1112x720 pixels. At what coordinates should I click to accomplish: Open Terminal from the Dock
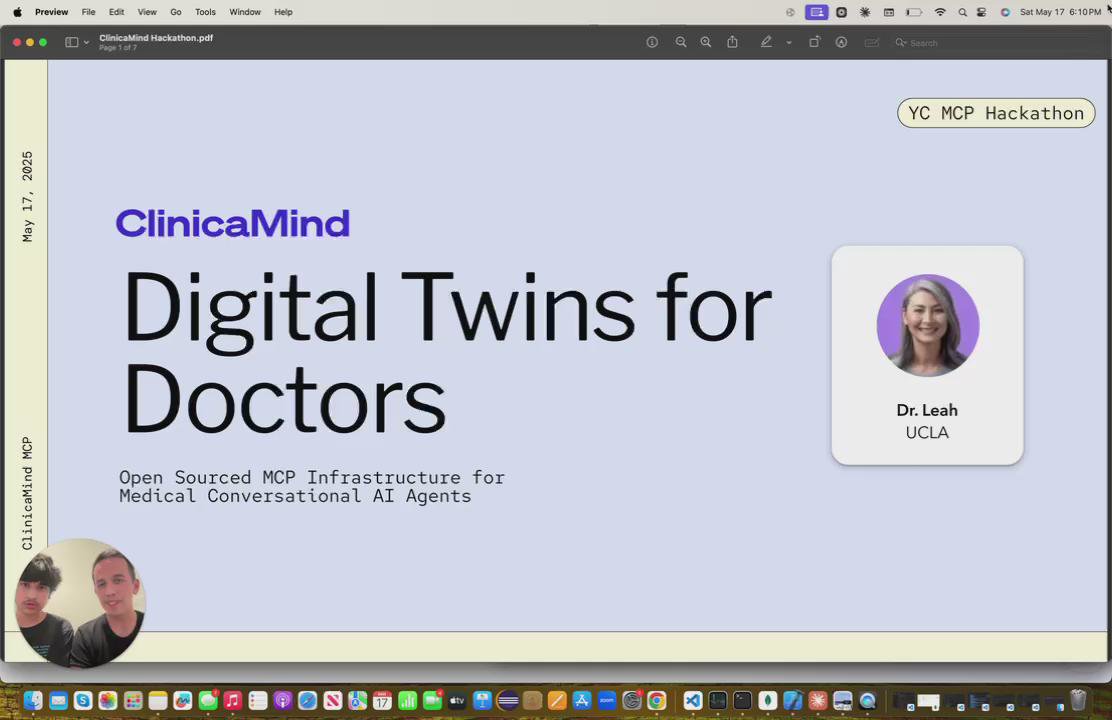click(x=743, y=701)
